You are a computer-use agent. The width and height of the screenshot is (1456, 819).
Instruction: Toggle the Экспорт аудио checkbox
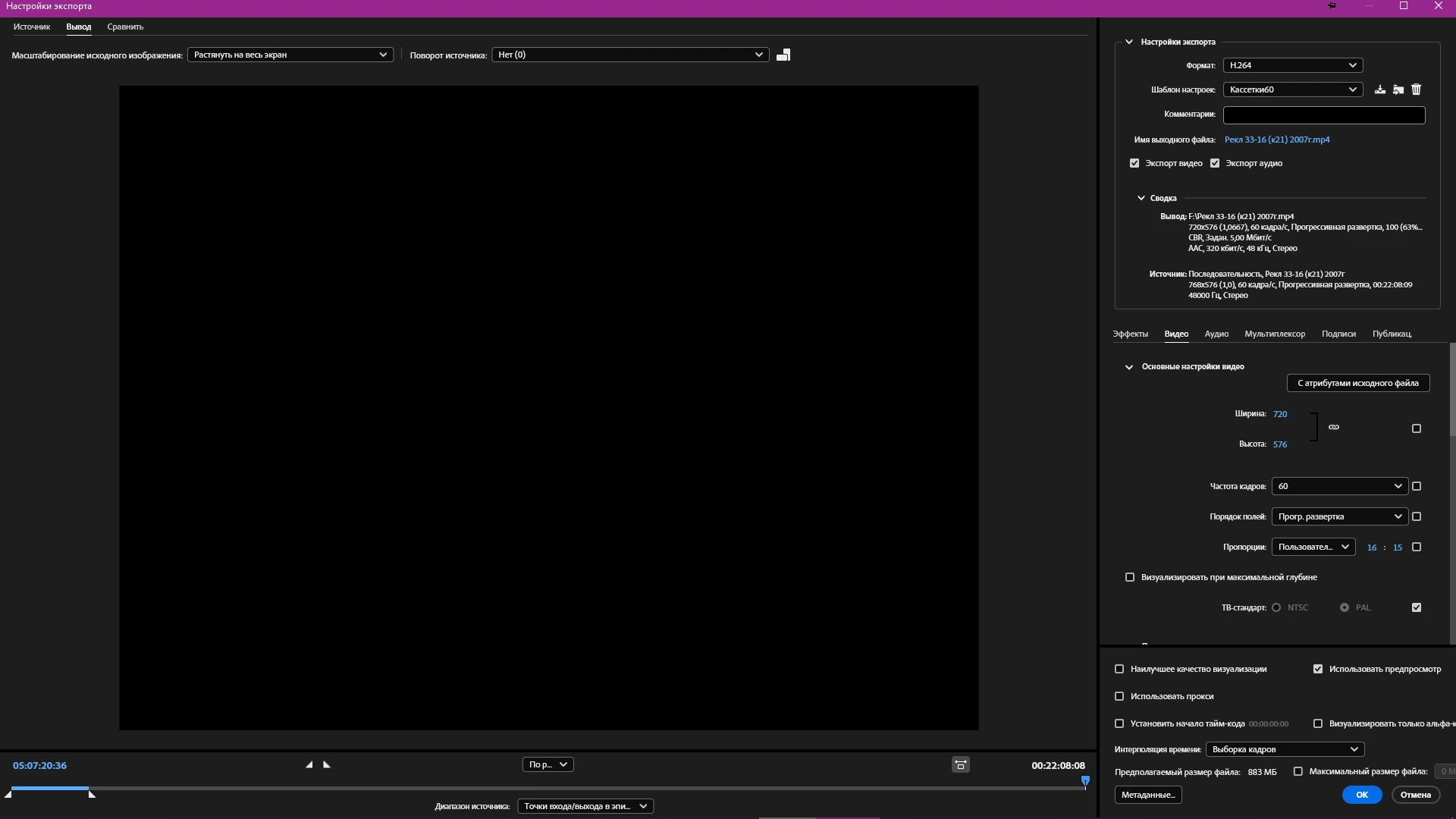[1215, 163]
